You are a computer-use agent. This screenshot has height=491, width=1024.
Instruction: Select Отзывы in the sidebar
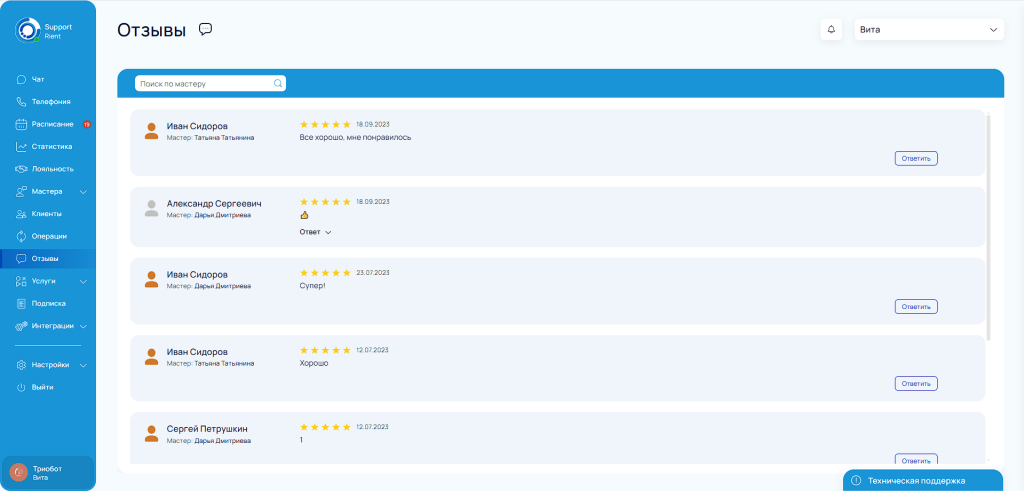coord(45,259)
